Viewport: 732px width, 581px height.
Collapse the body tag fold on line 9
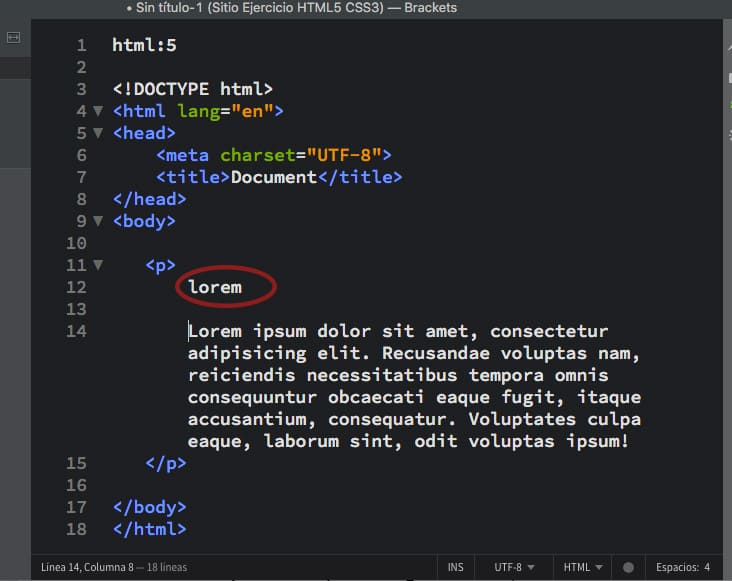[x=98, y=221]
